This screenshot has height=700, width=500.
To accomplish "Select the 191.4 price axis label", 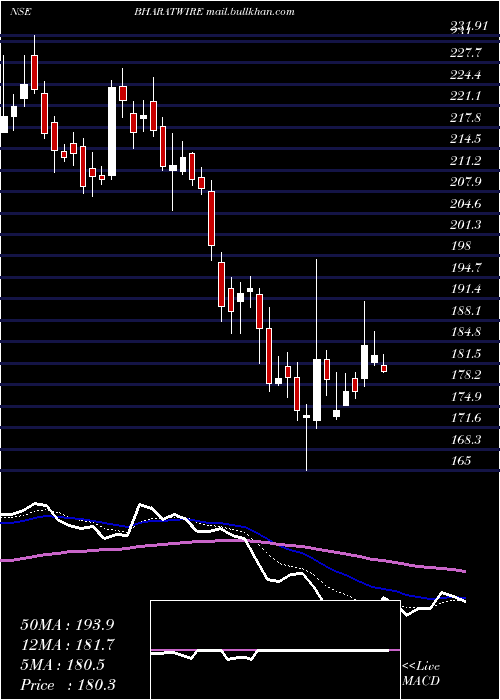I will coord(466,289).
